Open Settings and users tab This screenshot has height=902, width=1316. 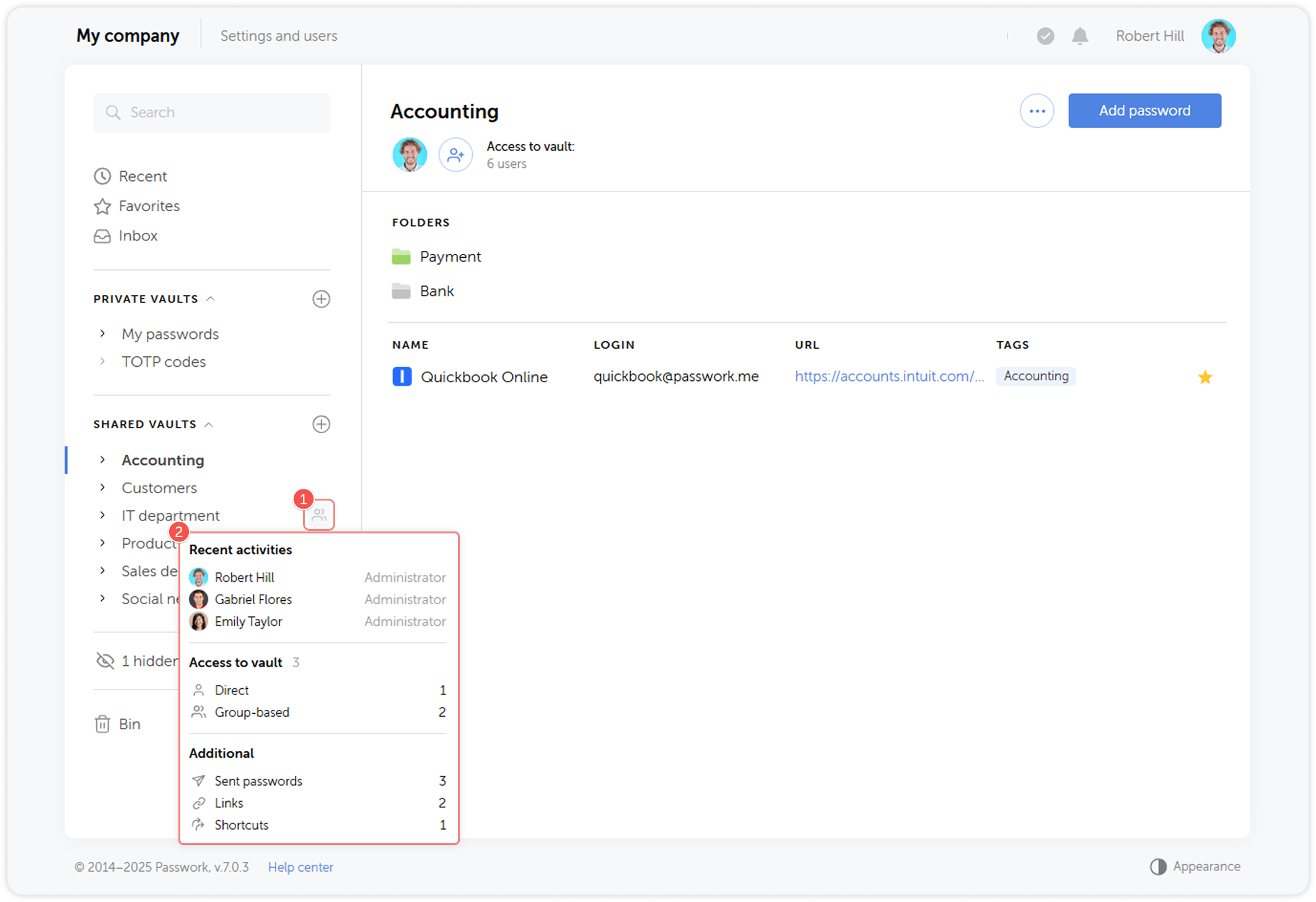pyautogui.click(x=279, y=36)
